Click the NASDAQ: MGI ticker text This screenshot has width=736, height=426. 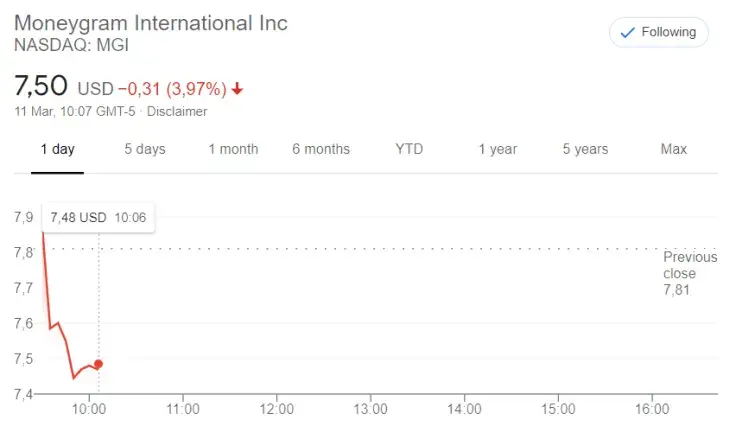tap(71, 45)
